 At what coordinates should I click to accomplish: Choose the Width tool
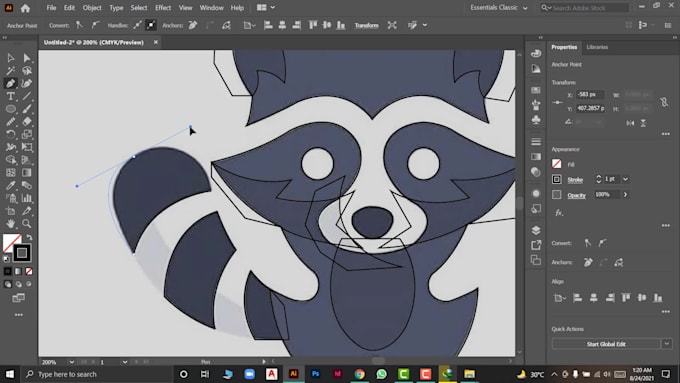tap(10, 147)
